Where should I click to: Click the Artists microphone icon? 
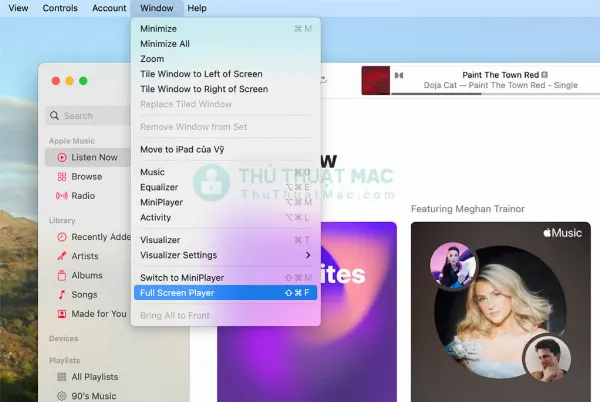[62, 256]
